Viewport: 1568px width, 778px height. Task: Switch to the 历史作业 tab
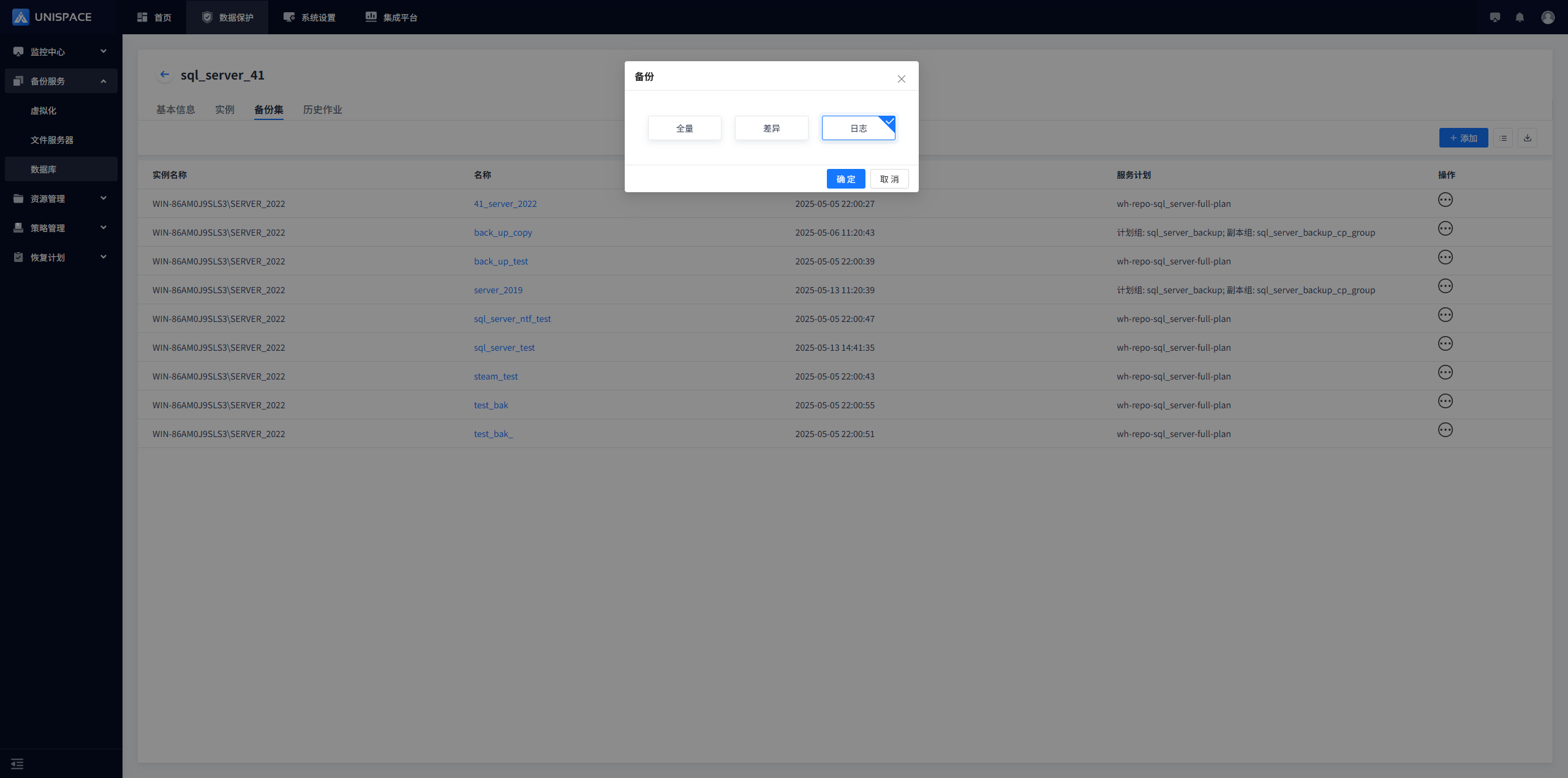click(x=322, y=110)
